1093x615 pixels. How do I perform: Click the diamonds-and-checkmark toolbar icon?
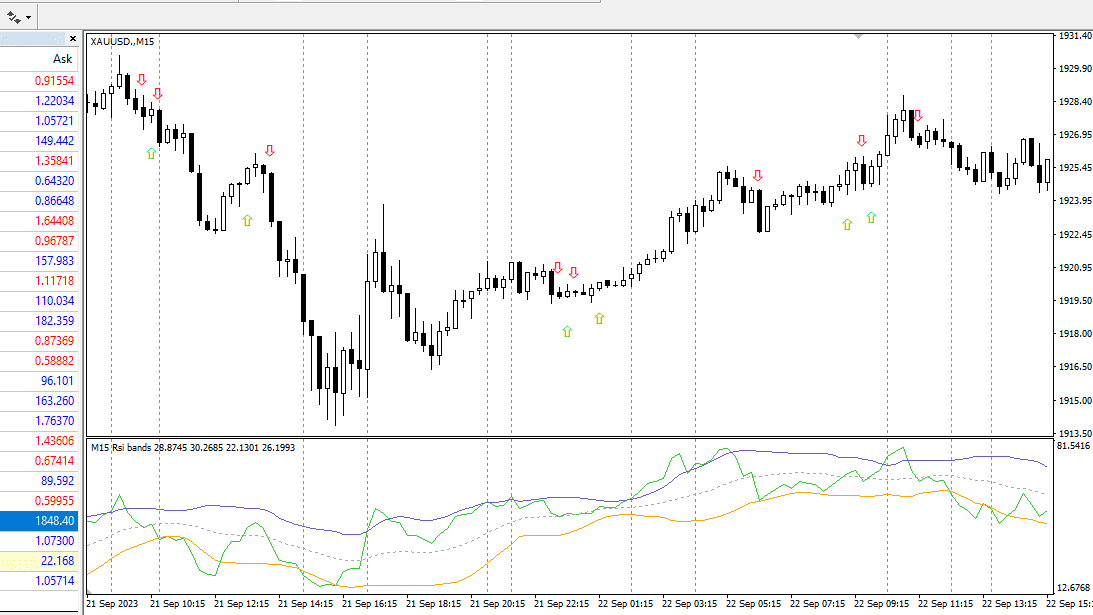pyautogui.click(x=13, y=17)
